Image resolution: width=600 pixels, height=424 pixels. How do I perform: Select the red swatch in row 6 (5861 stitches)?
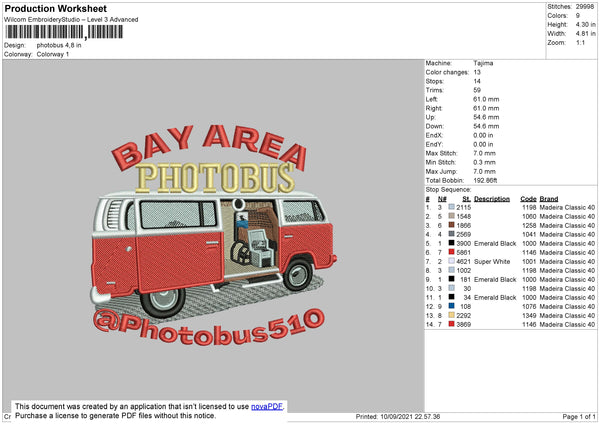[452, 252]
